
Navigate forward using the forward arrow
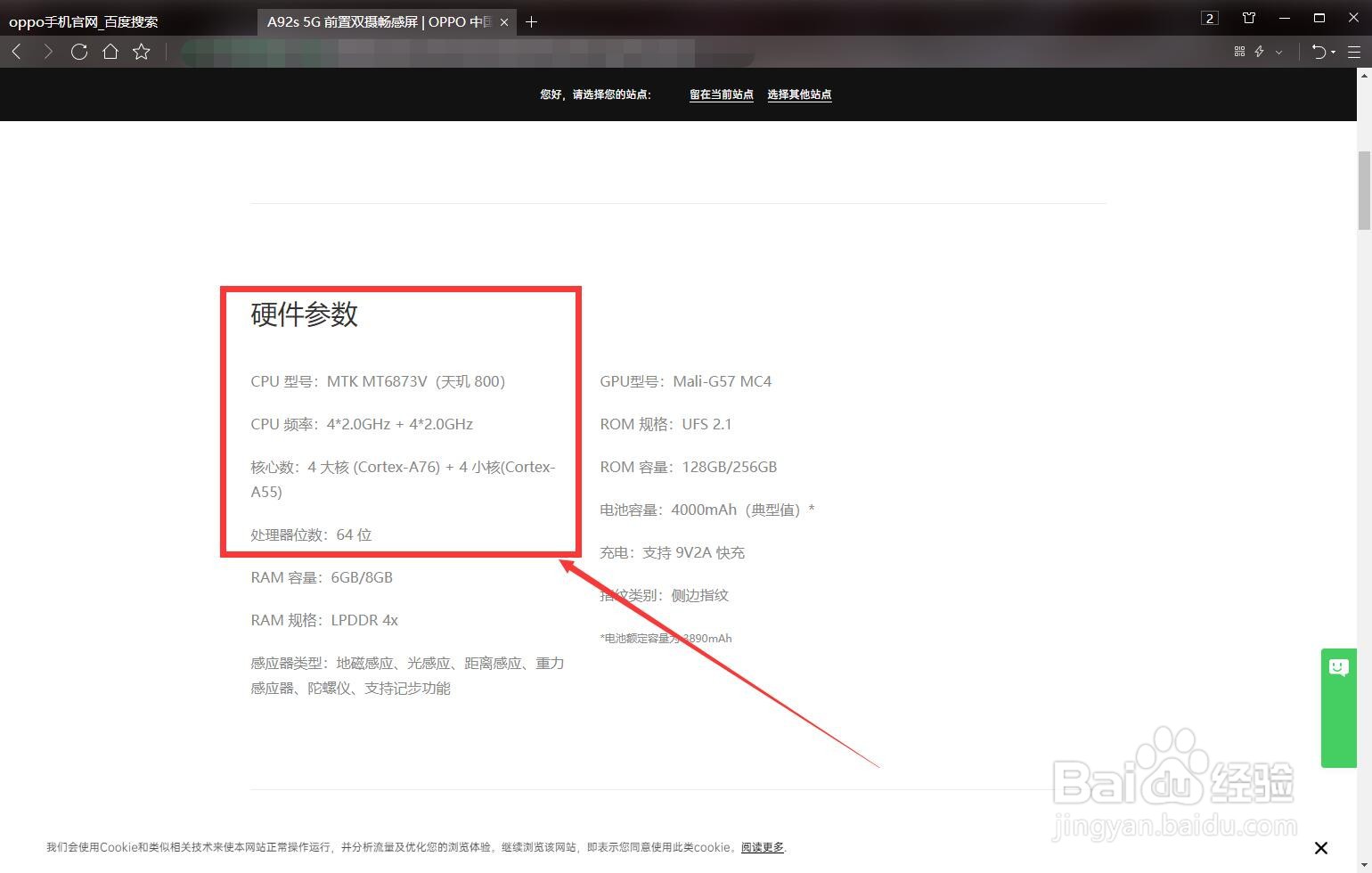pyautogui.click(x=47, y=51)
